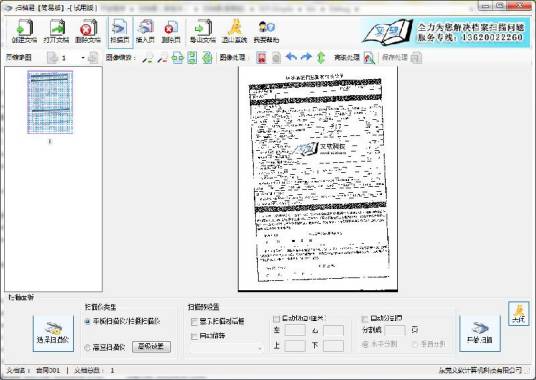Select the page 1 thumbnail in left panel

pos(50,102)
